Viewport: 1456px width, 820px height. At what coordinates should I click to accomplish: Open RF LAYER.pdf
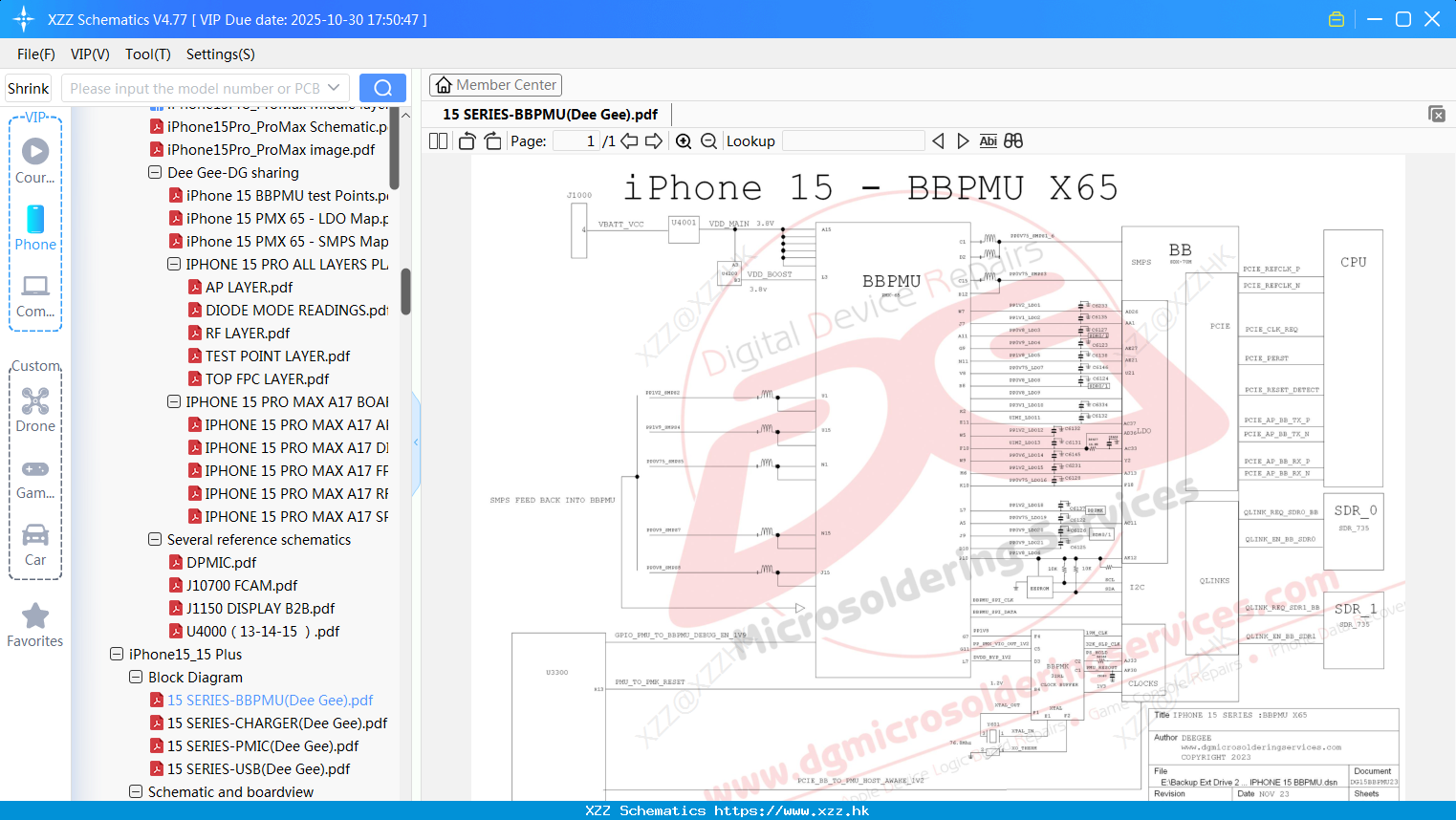239,334
